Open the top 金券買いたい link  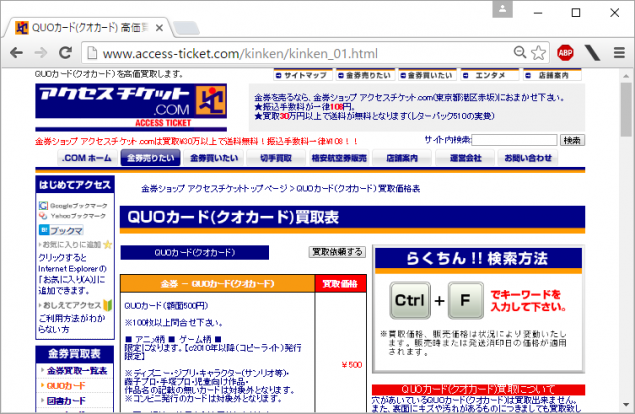427,75
